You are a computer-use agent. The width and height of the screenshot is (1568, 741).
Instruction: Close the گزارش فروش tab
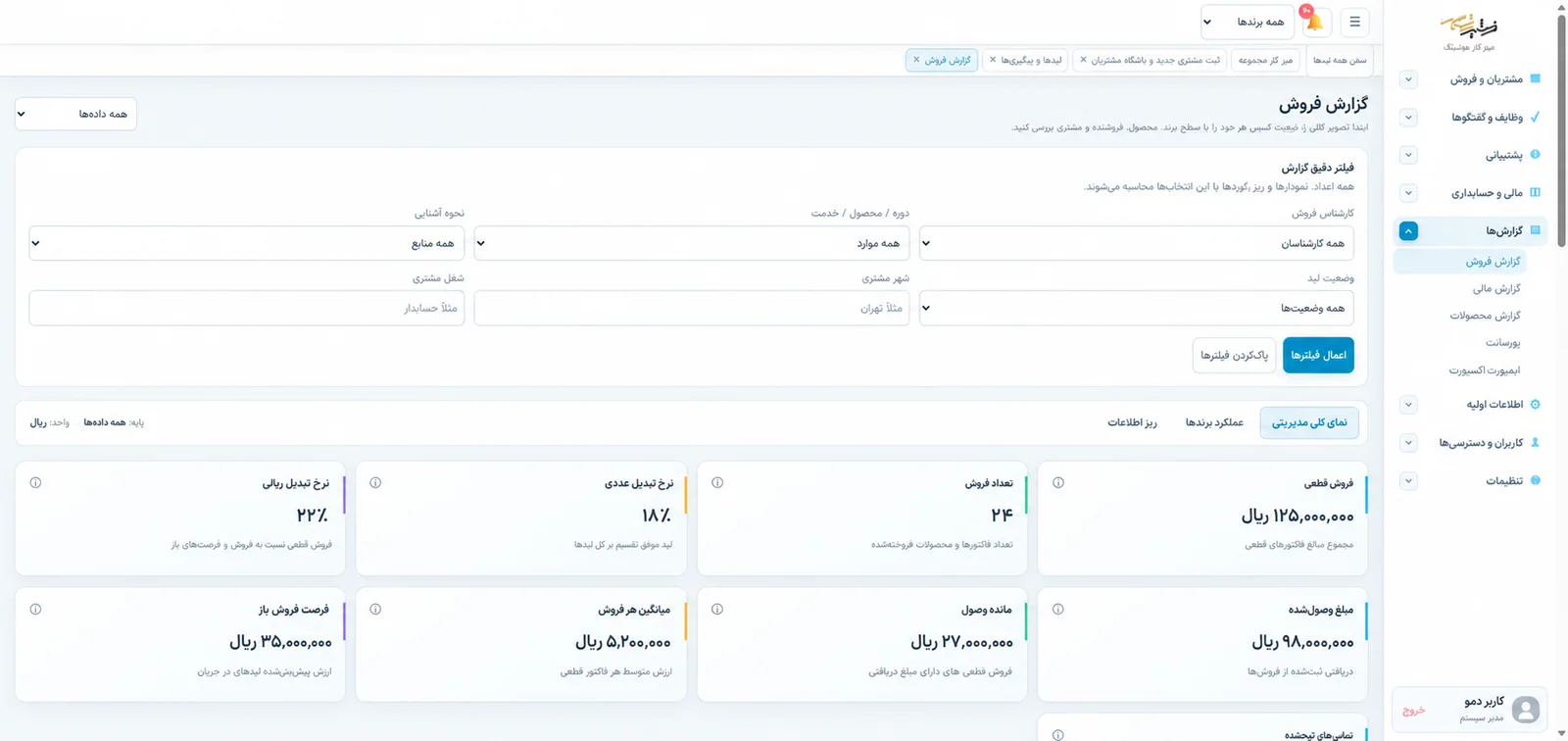pos(916,60)
